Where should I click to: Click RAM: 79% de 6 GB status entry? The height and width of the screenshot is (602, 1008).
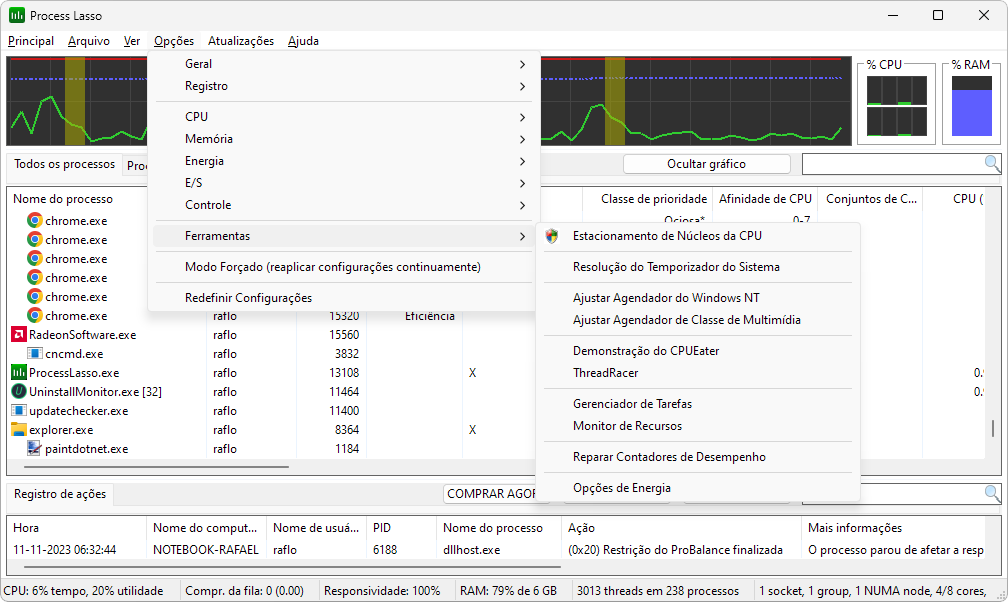tap(508, 590)
